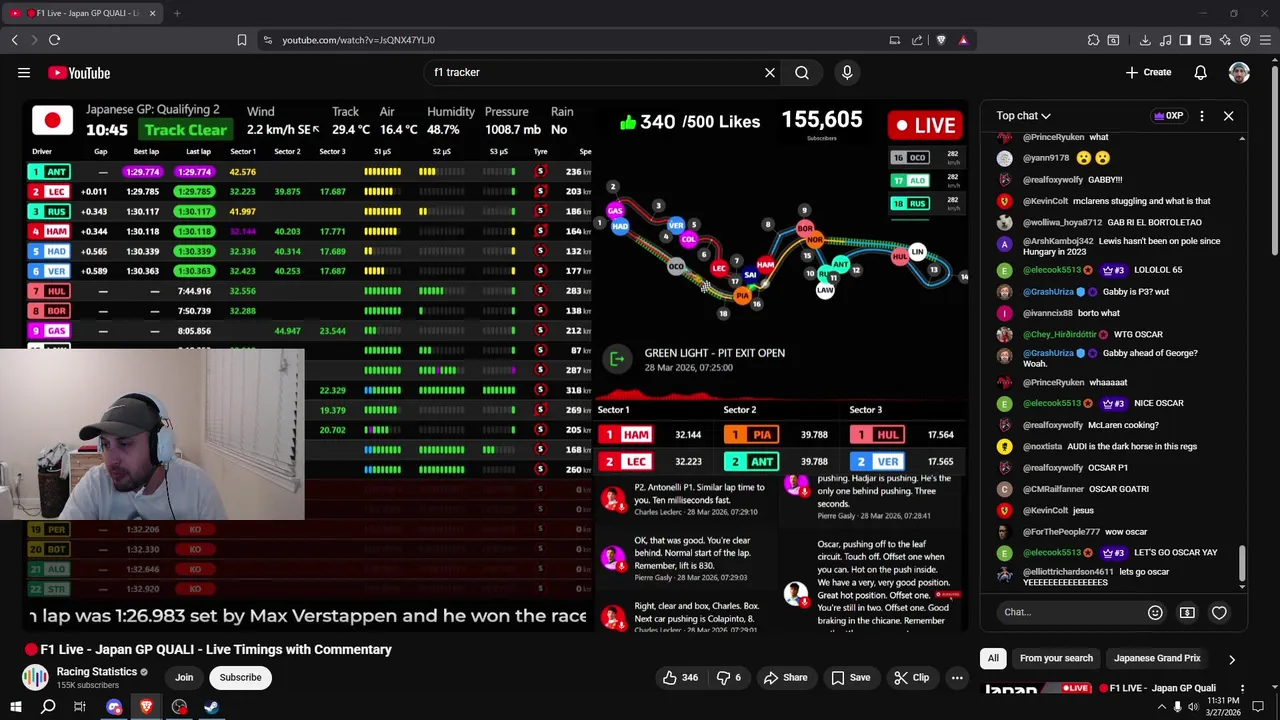
Task: Subscribe to Racing Statistics
Action: coord(240,678)
